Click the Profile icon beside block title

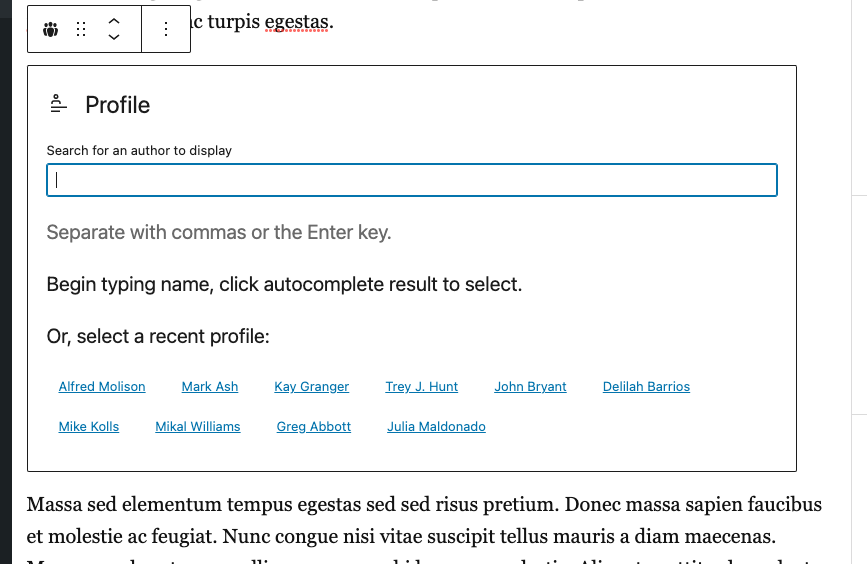[59, 104]
